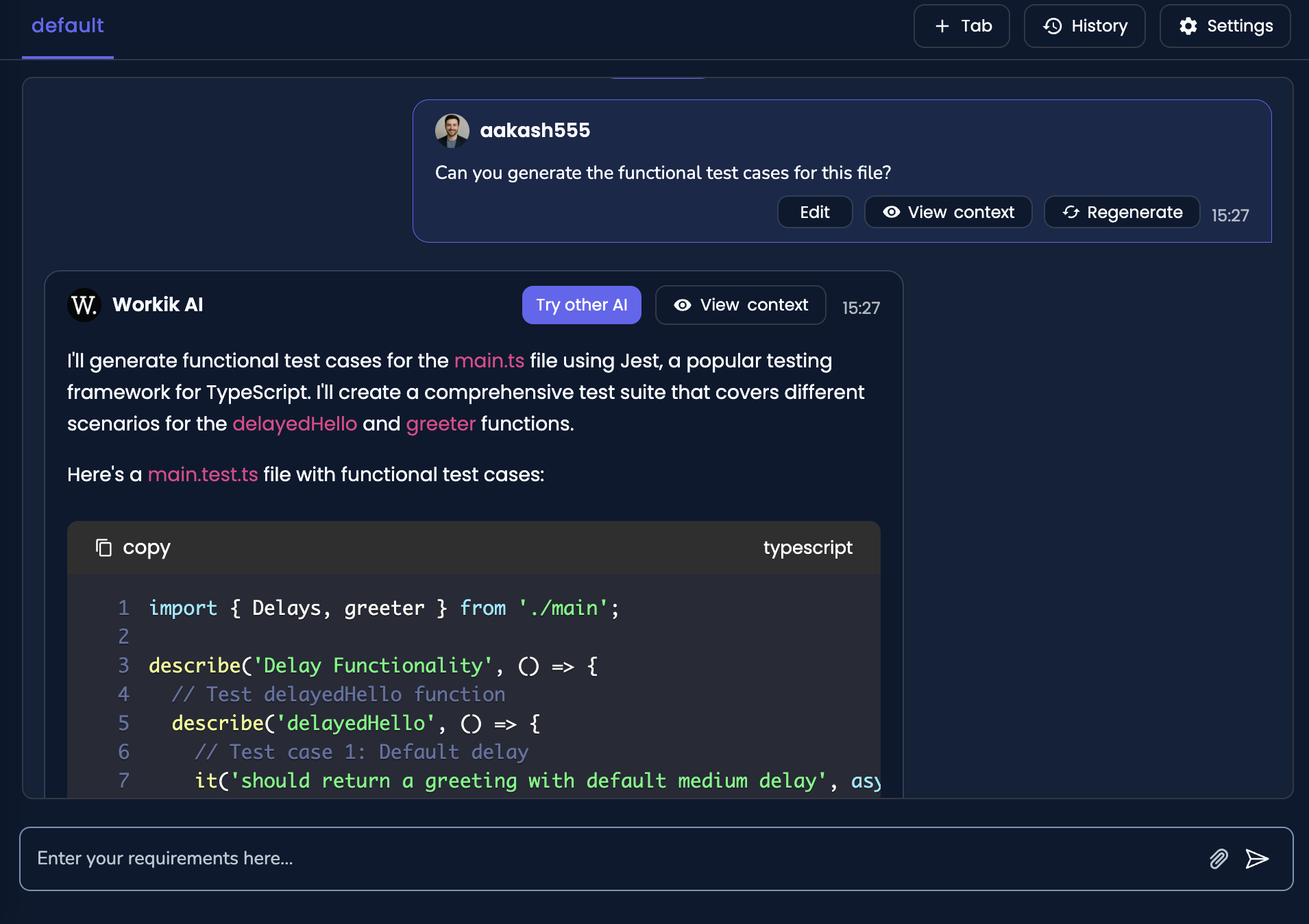Image resolution: width=1309 pixels, height=924 pixels.
Task: Click the comment 'Test delayedHello function'
Action: [339, 694]
